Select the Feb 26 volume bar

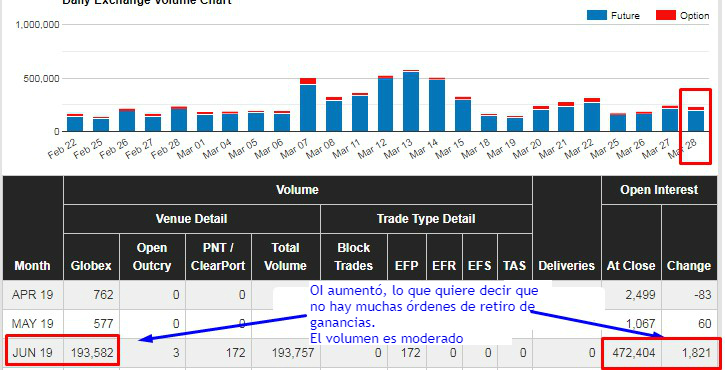pos(127,120)
